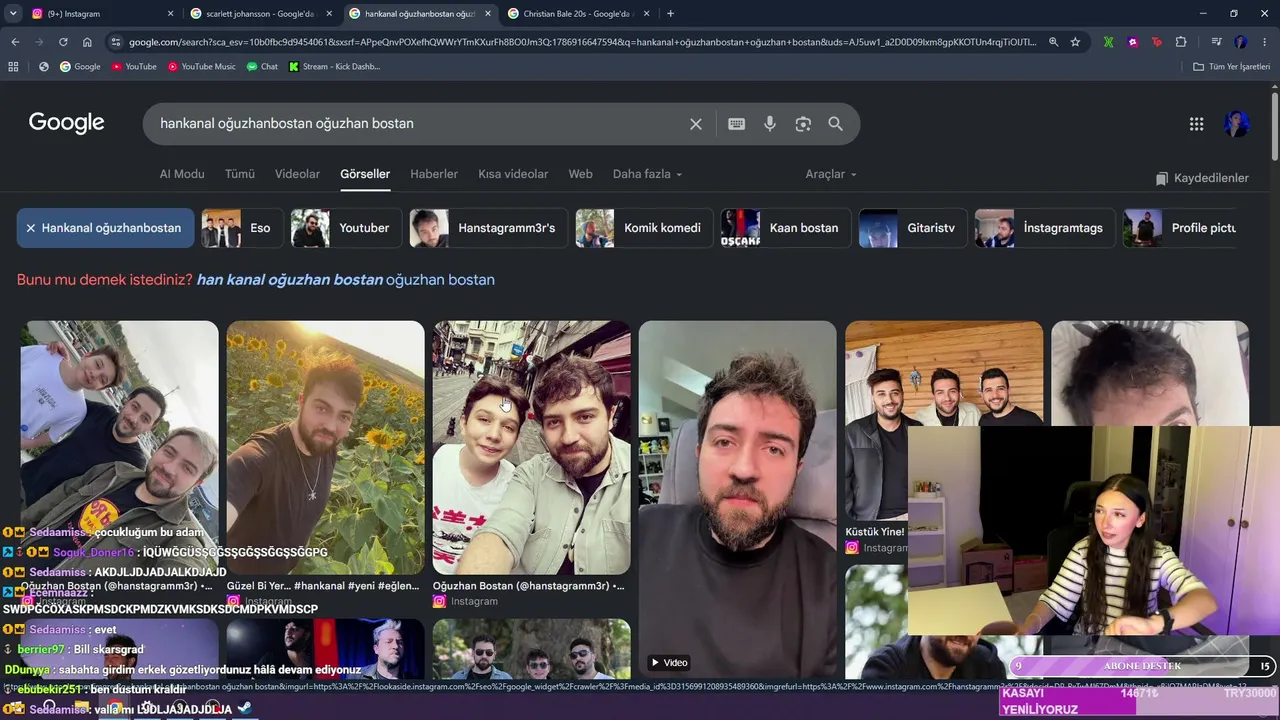Close the scarlett johansson tab

point(329,14)
